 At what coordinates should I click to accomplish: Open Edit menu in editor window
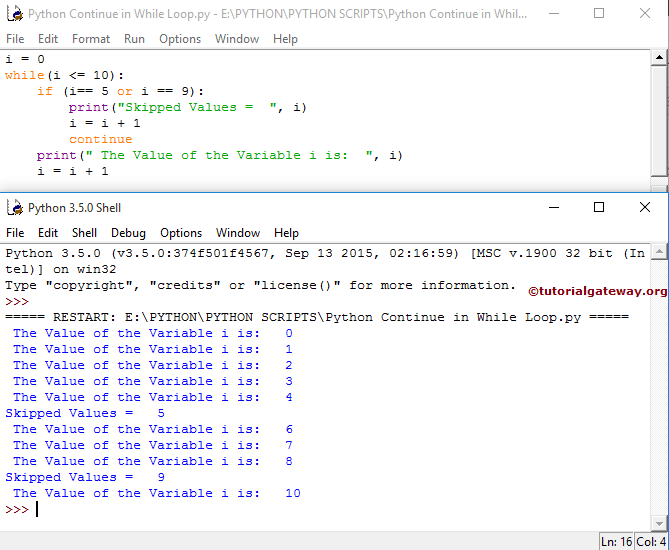(48, 39)
